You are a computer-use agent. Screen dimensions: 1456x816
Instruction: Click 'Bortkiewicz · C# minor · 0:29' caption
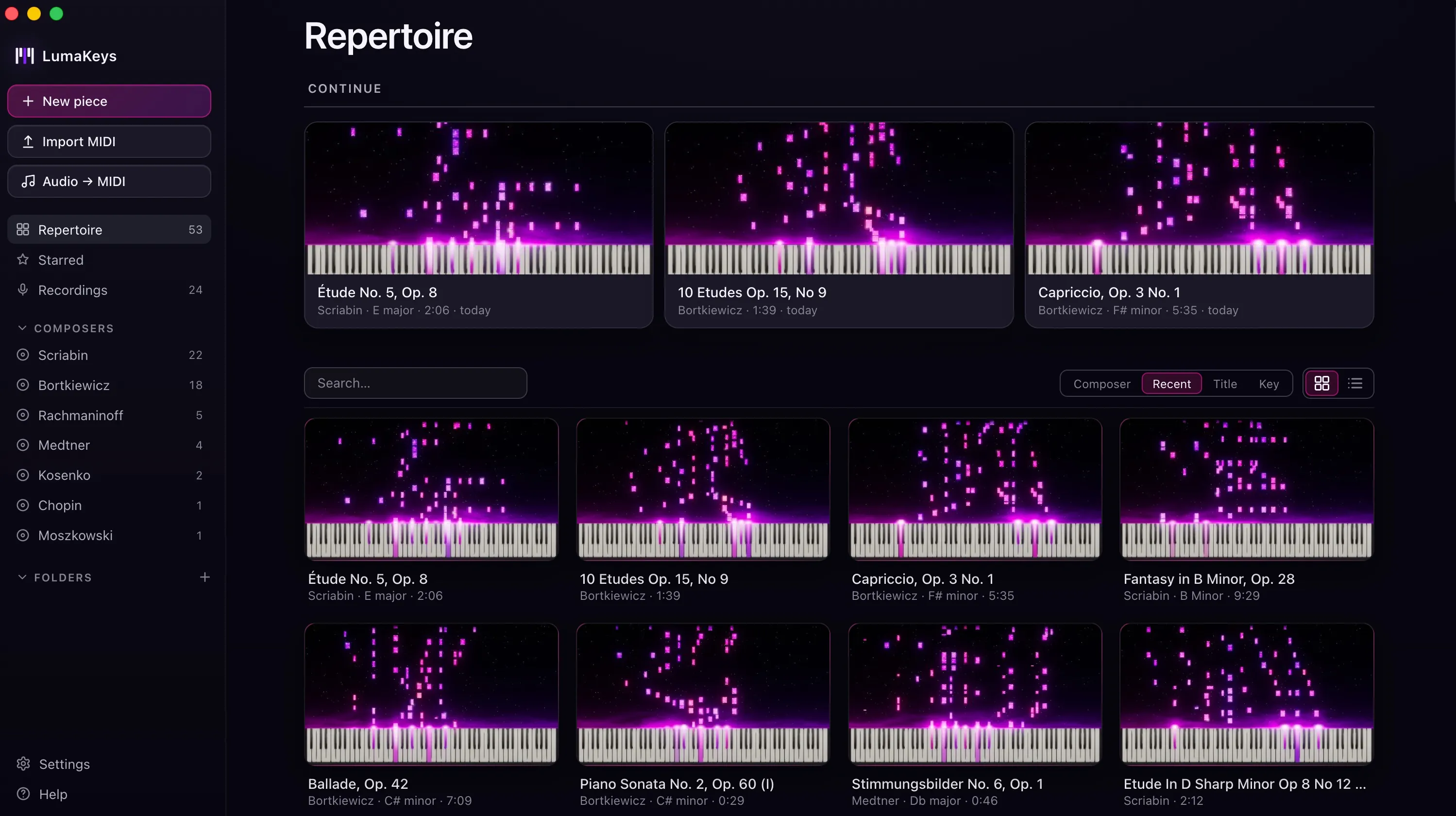(662, 801)
